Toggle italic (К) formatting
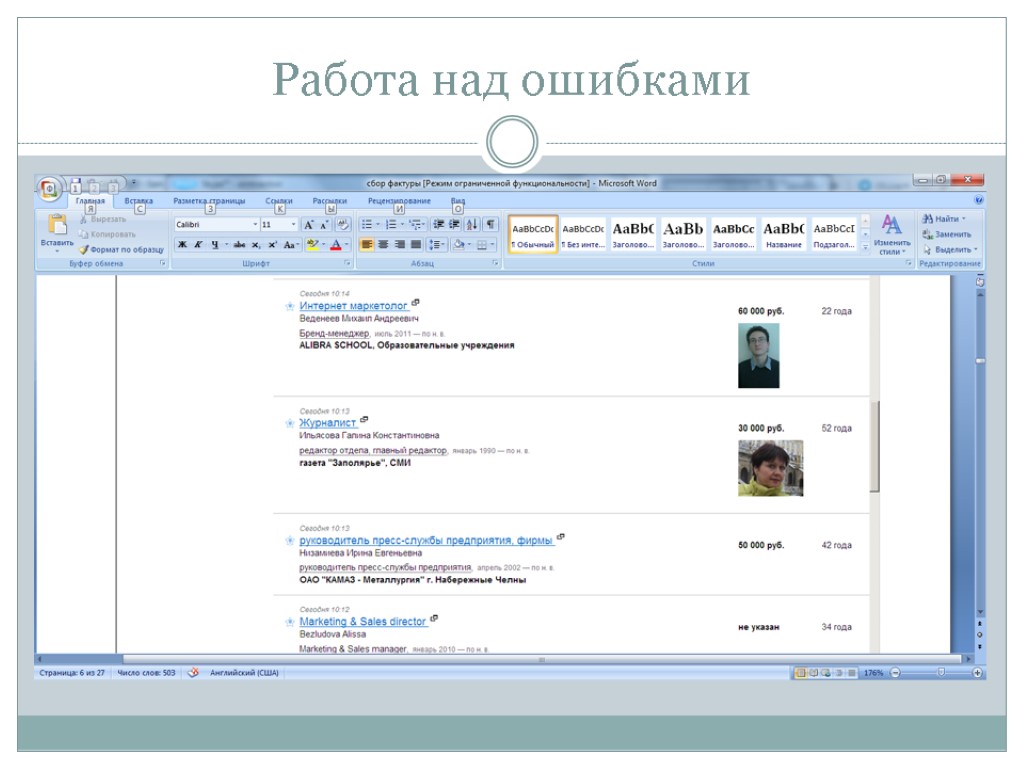 [x=198, y=245]
